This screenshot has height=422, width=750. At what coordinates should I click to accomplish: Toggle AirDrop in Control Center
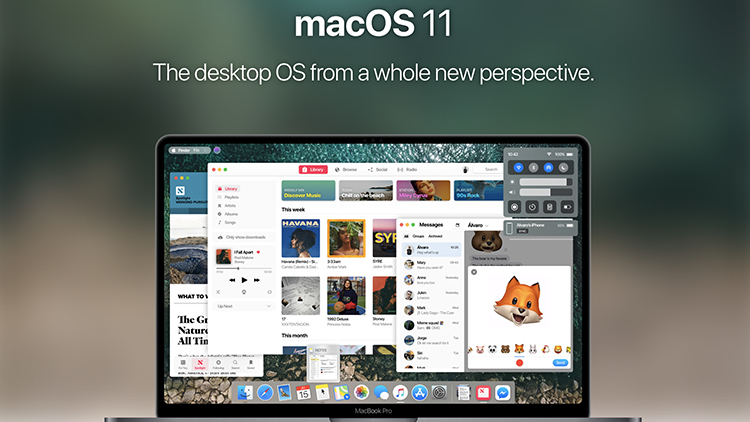(548, 167)
